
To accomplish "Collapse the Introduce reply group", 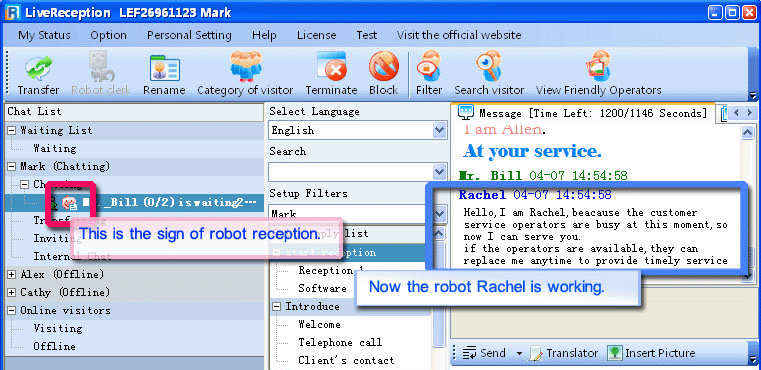I will tap(277, 307).
